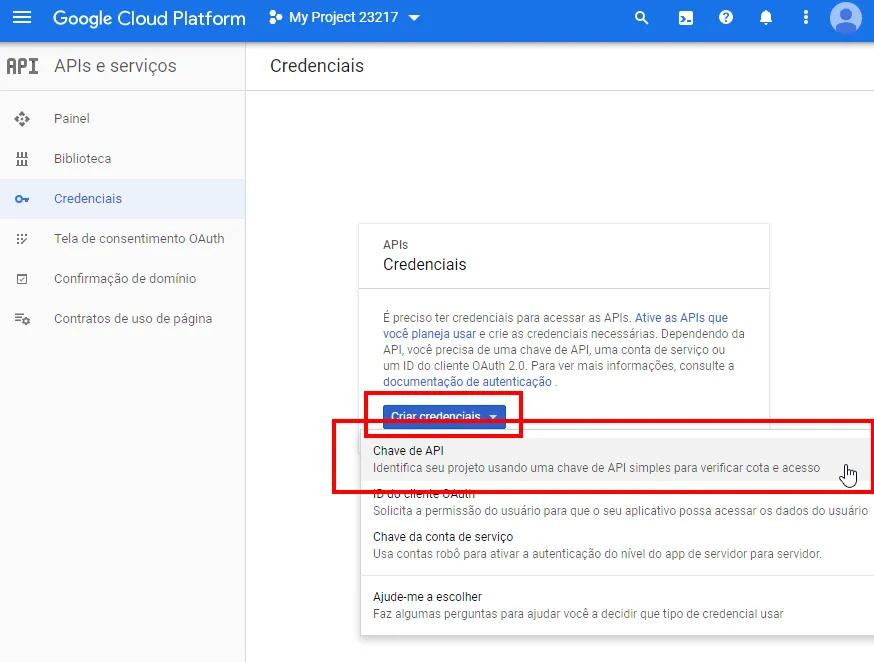The image size is (874, 662).
Task: Select Chave de API option
Action: click(596, 459)
